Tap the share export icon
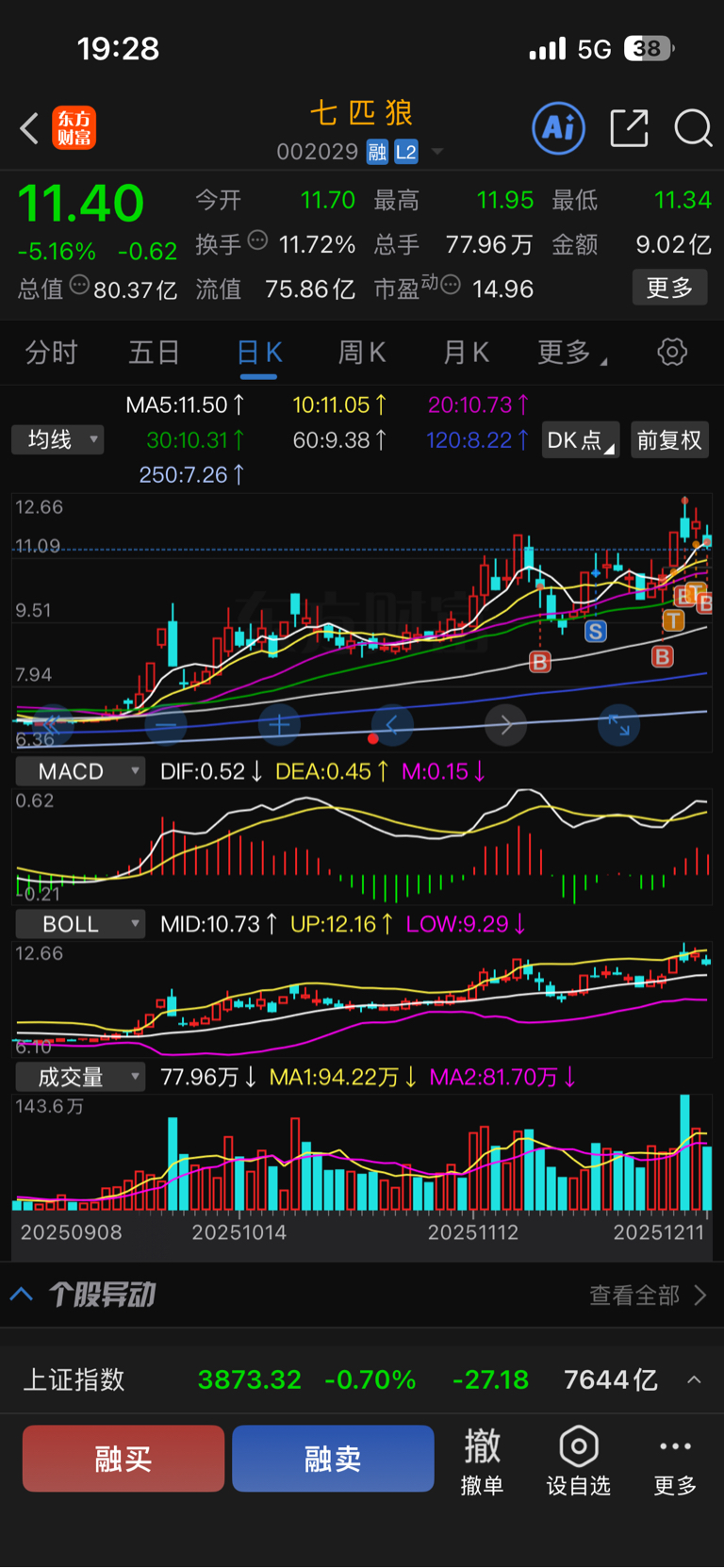Image resolution: width=724 pixels, height=1568 pixels. [x=630, y=128]
